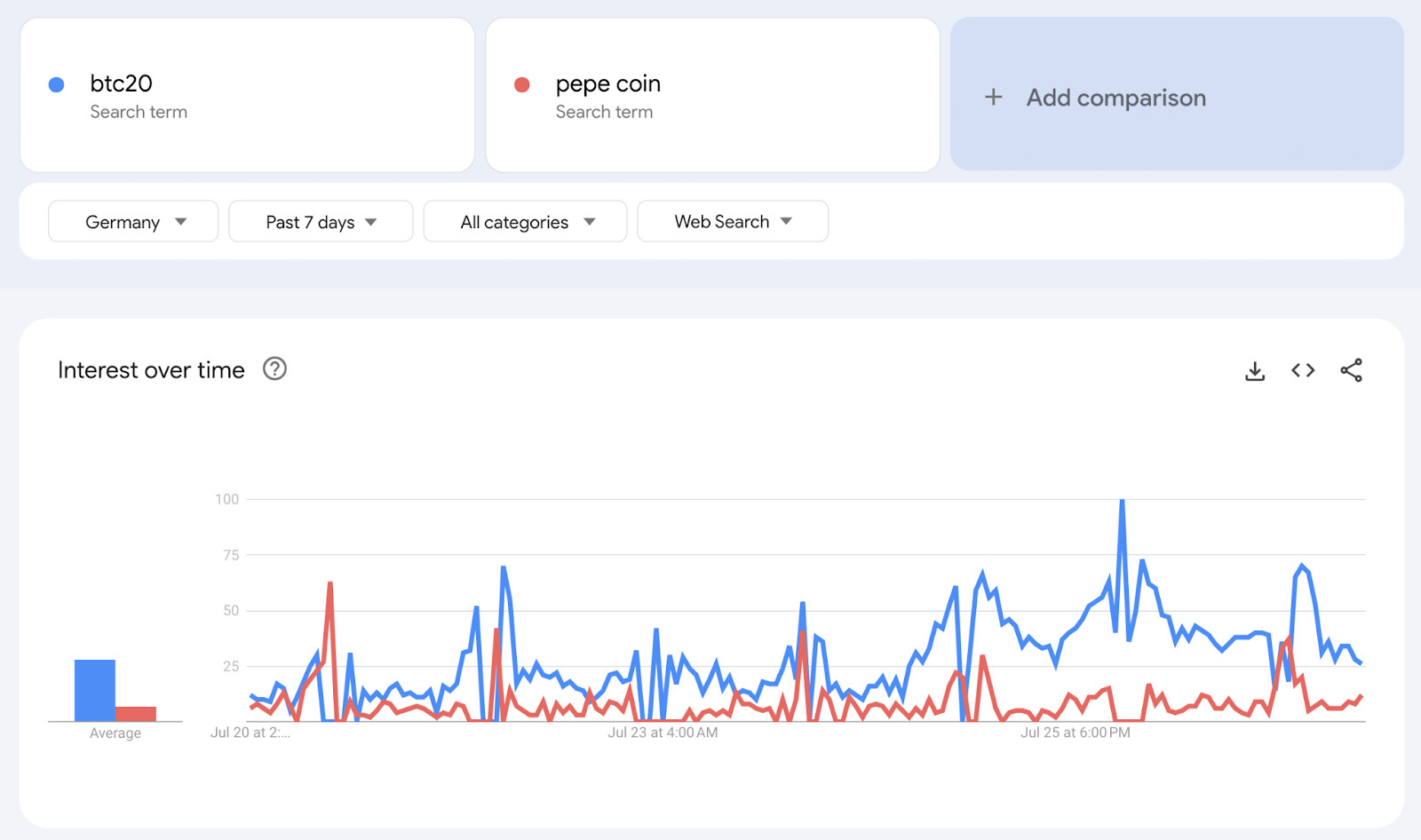Image resolution: width=1421 pixels, height=840 pixels.
Task: Open the Web Search type dropdown
Action: click(732, 221)
